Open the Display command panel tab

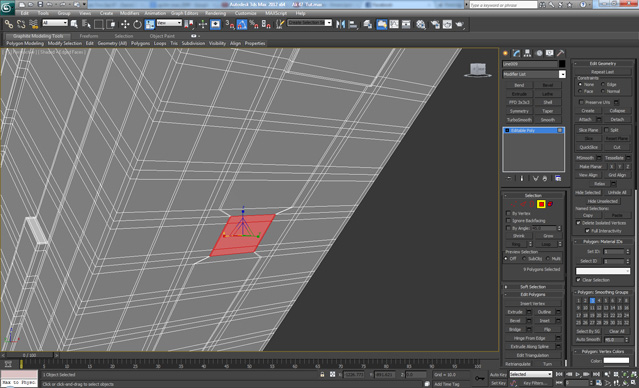550,53
